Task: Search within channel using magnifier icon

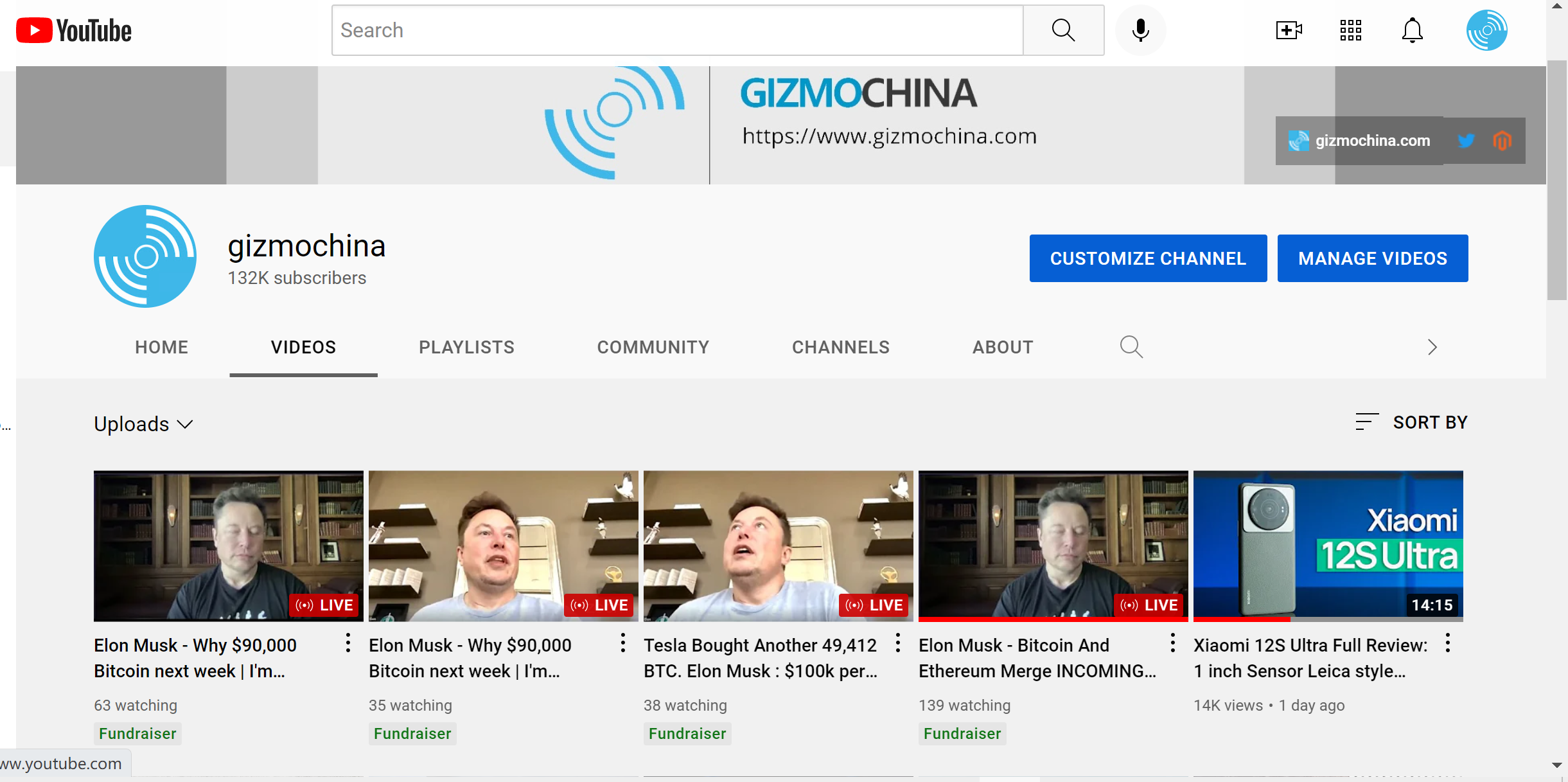Action: [1131, 347]
